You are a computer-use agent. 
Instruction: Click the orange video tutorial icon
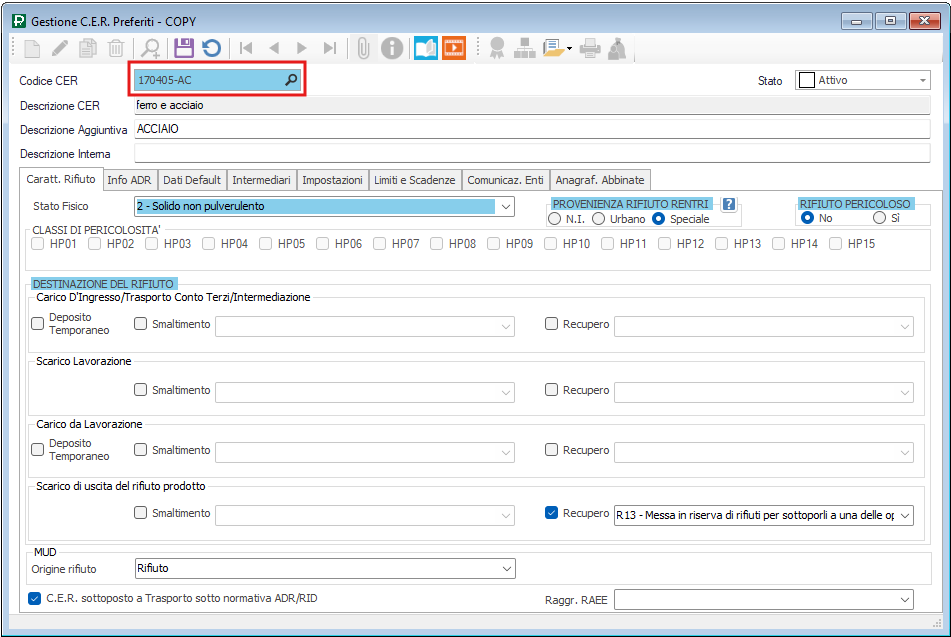454,47
